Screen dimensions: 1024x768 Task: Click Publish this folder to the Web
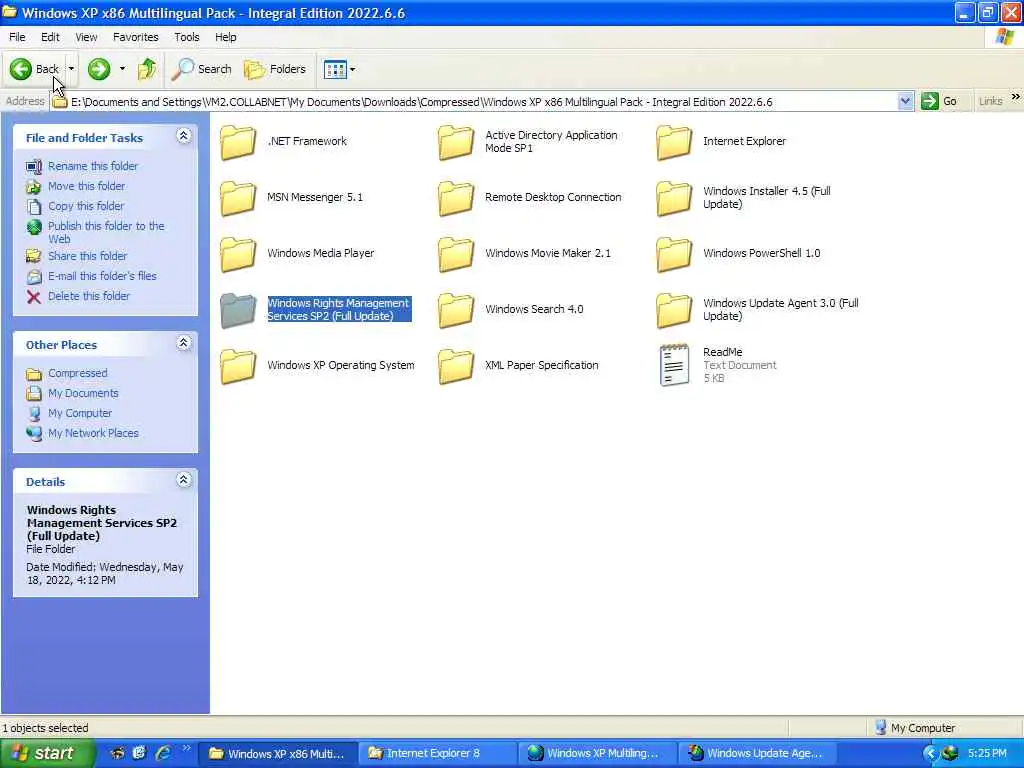coord(106,232)
